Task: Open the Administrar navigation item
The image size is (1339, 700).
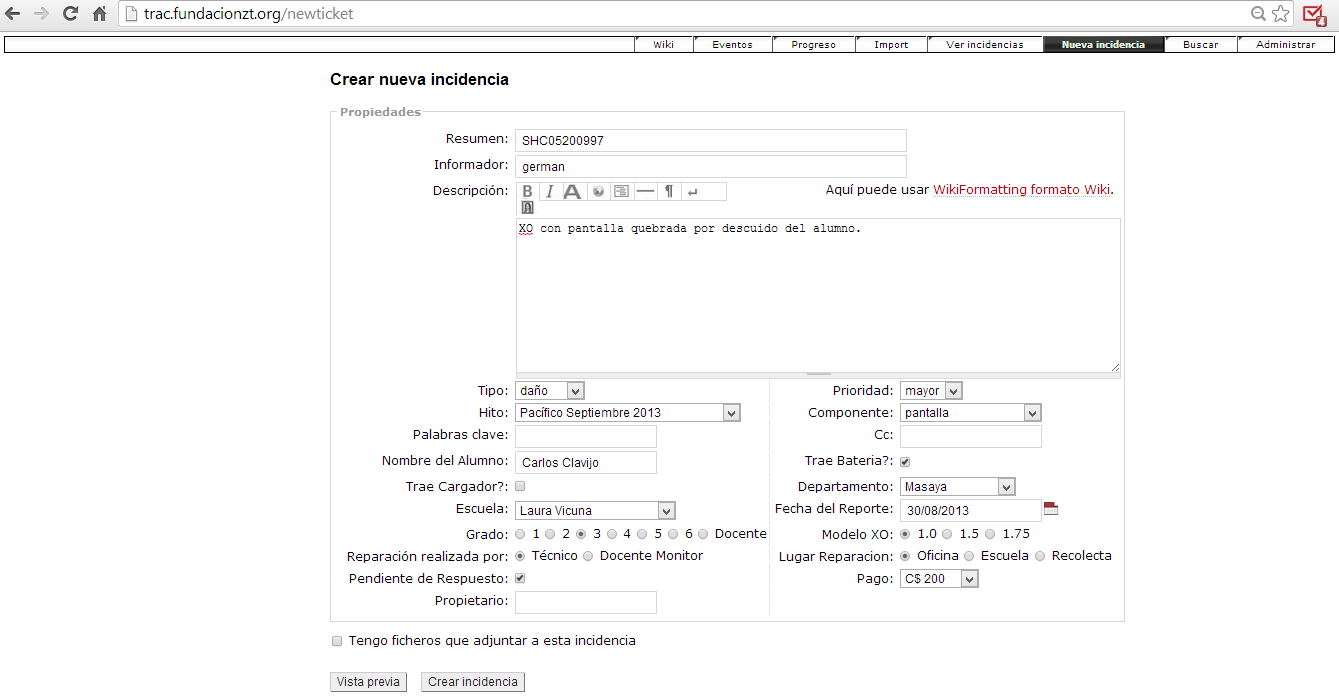Action: tap(1285, 45)
